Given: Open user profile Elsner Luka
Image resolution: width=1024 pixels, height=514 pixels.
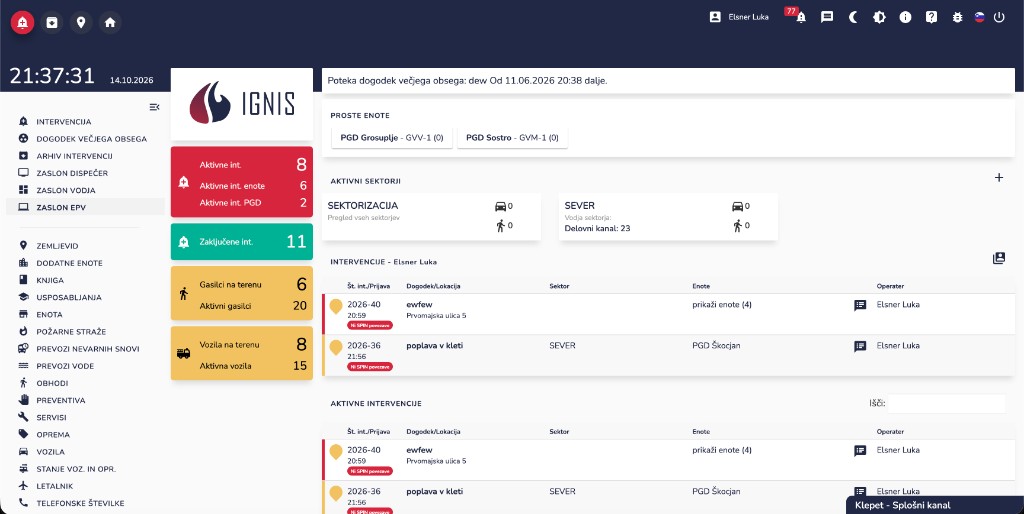Looking at the screenshot, I should (x=739, y=17).
